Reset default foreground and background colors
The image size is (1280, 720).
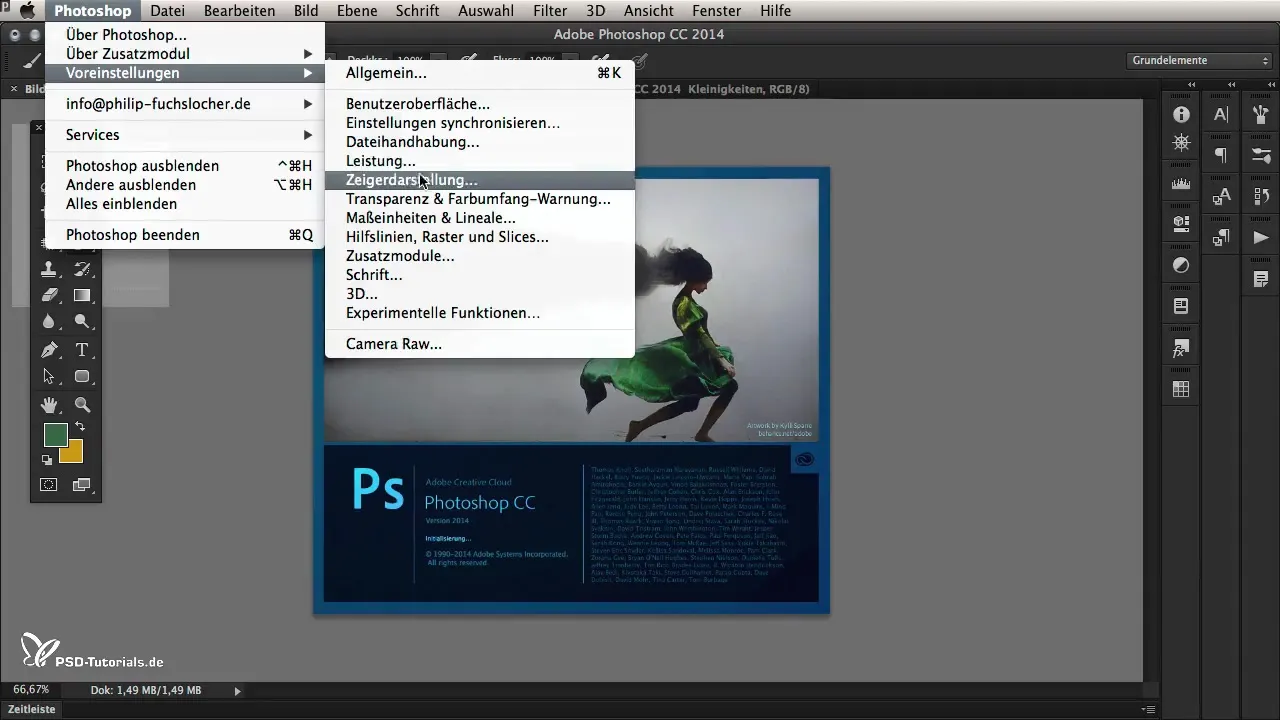(x=47, y=460)
